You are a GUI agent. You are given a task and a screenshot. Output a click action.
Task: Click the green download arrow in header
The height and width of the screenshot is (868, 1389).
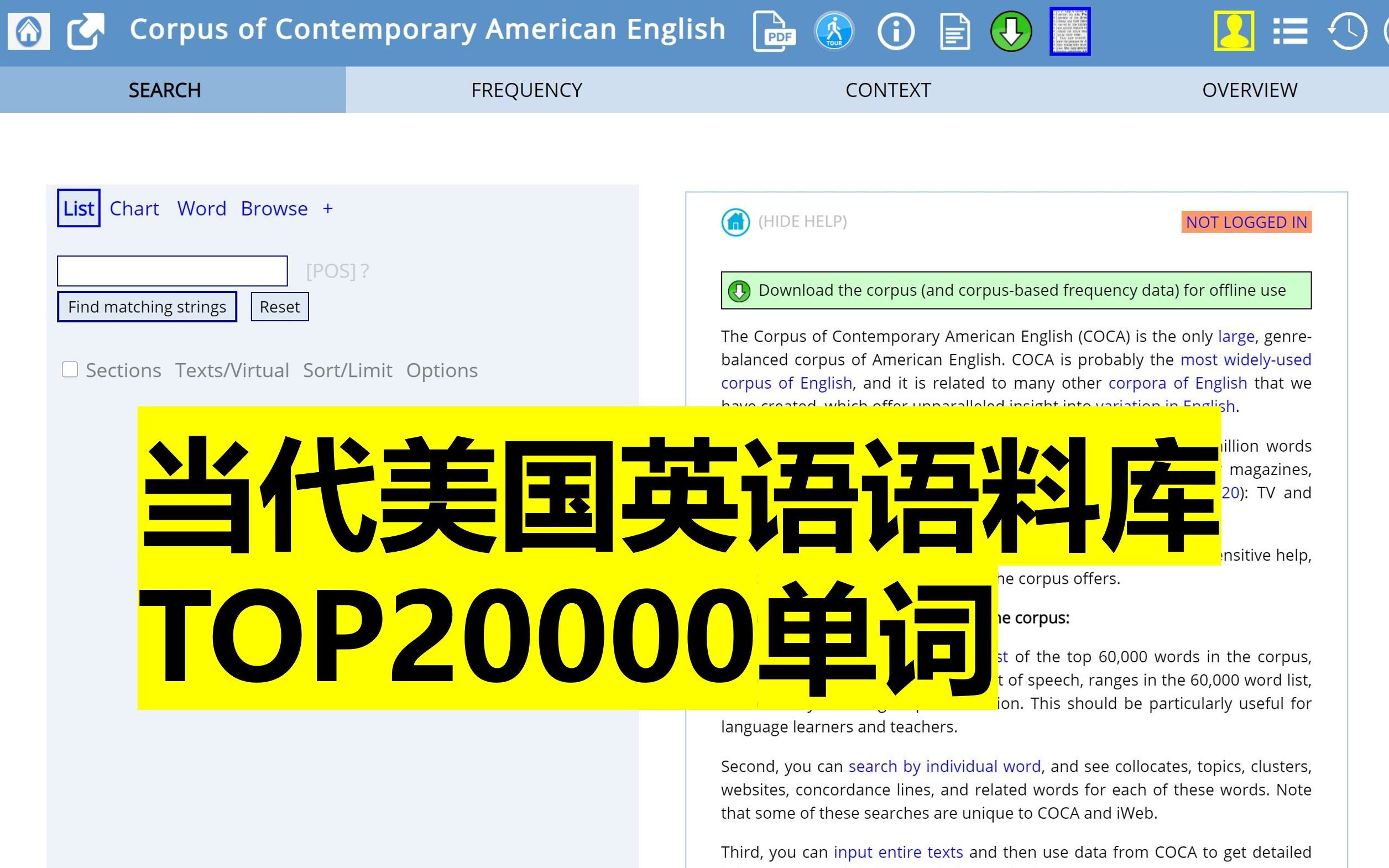coord(1011,31)
